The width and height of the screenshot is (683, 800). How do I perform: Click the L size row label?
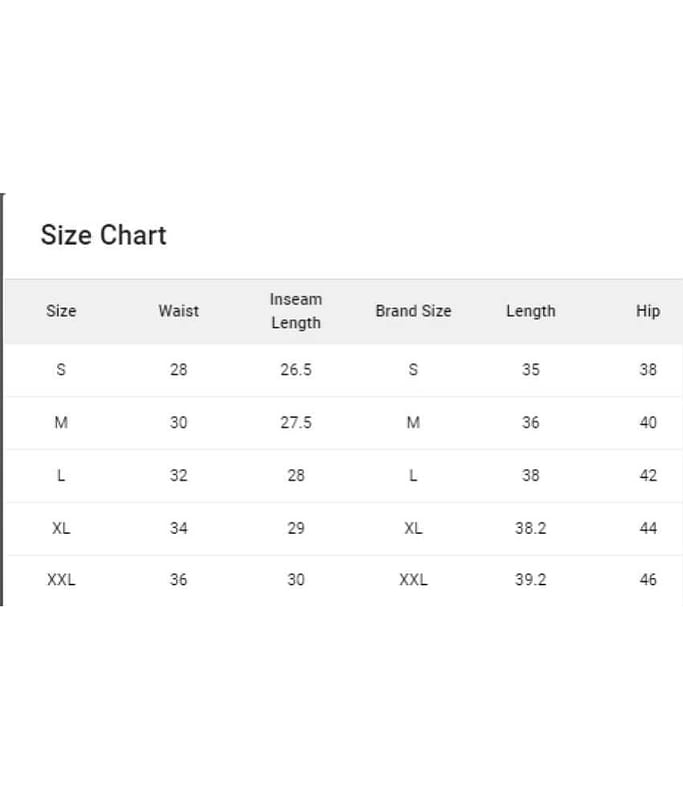[61, 476]
